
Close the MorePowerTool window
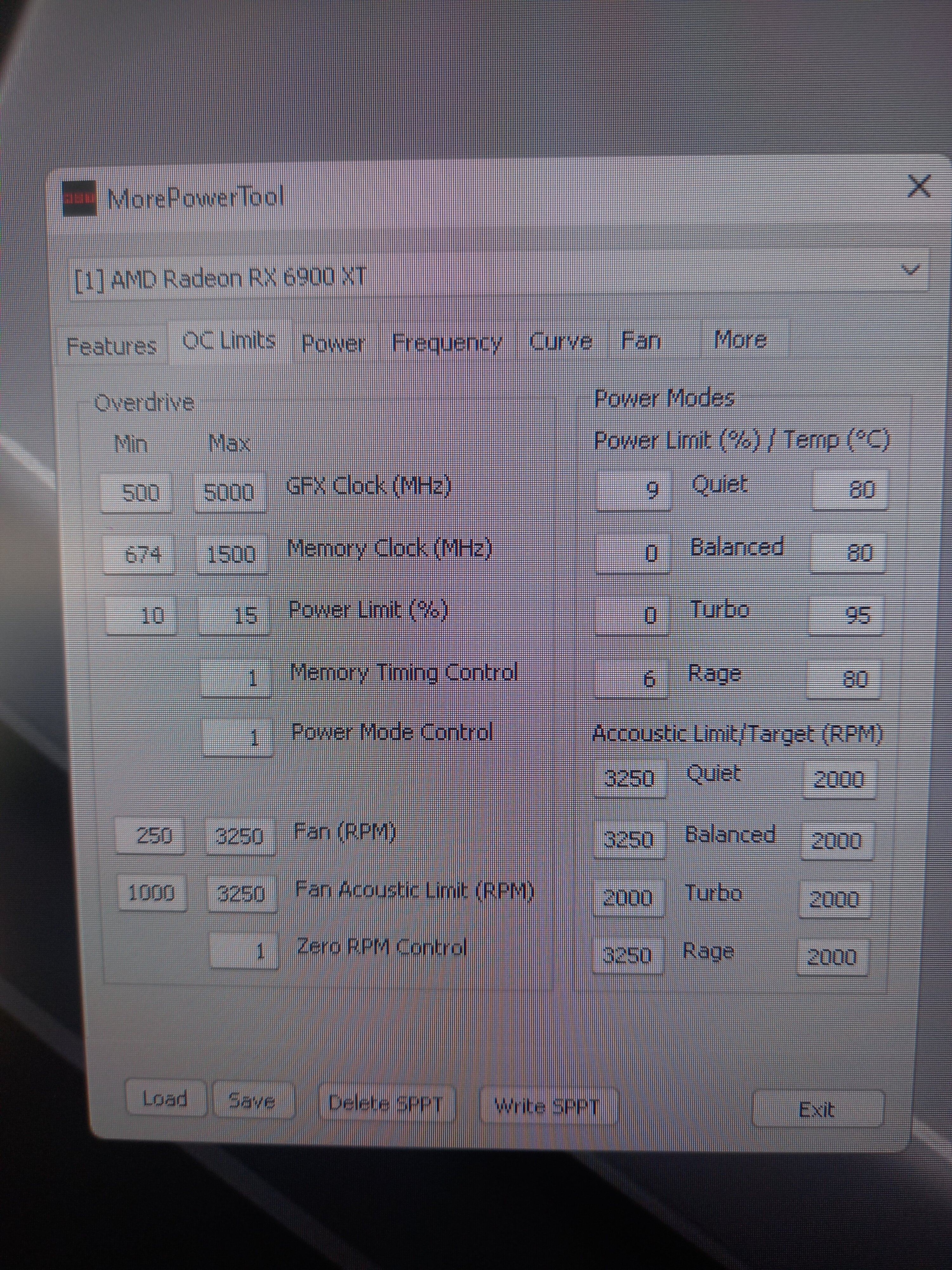[x=919, y=187]
